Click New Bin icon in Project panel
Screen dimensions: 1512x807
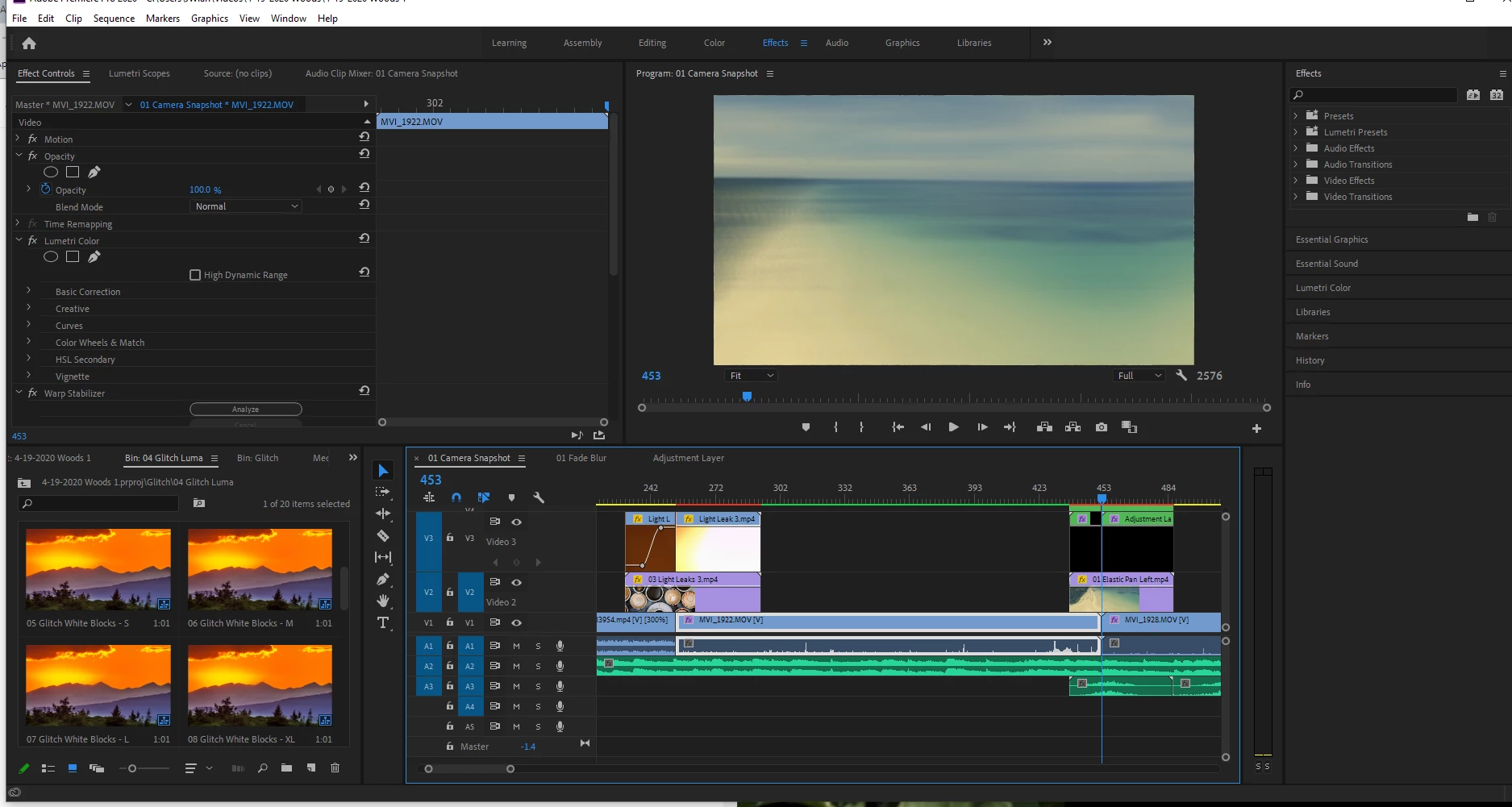click(x=286, y=768)
